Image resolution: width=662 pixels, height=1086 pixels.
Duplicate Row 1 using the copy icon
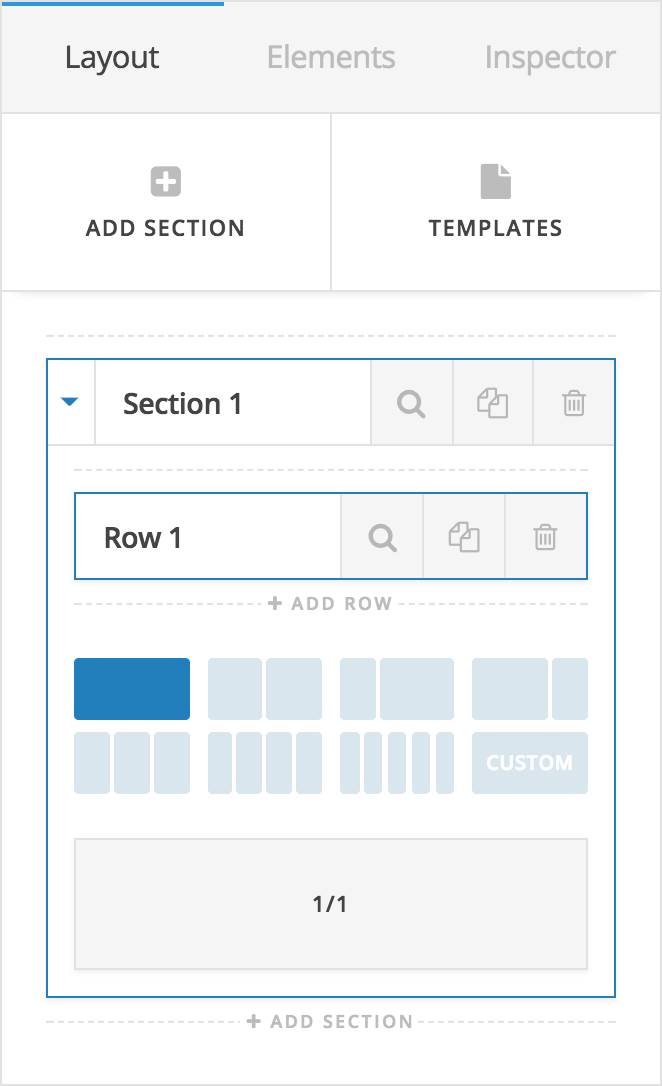464,536
